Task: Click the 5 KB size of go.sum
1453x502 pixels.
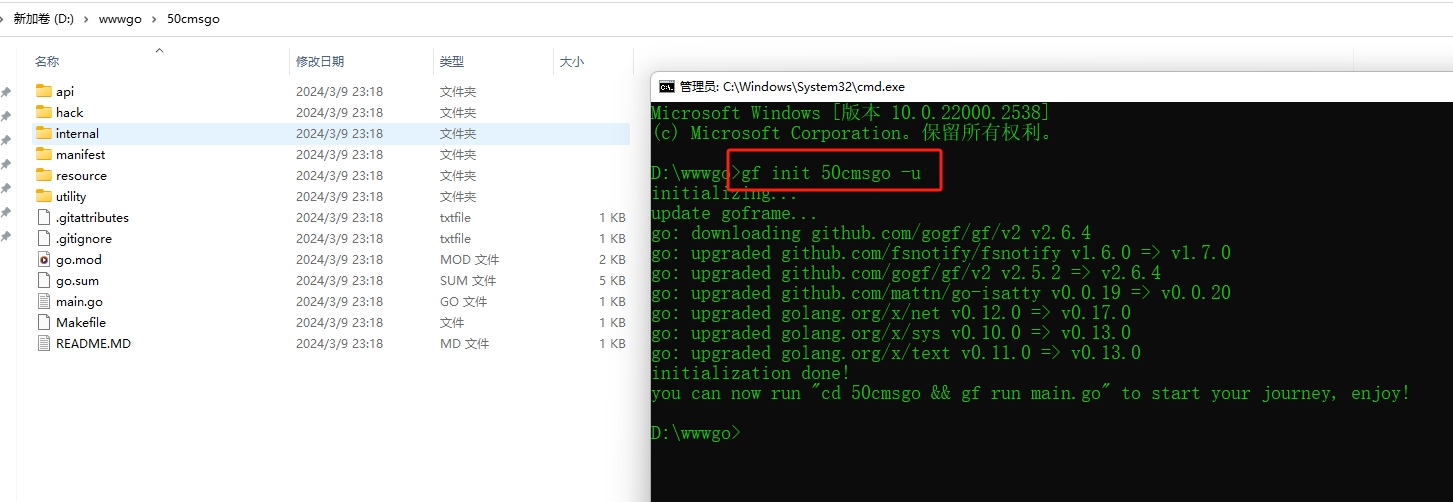Action: click(x=612, y=280)
